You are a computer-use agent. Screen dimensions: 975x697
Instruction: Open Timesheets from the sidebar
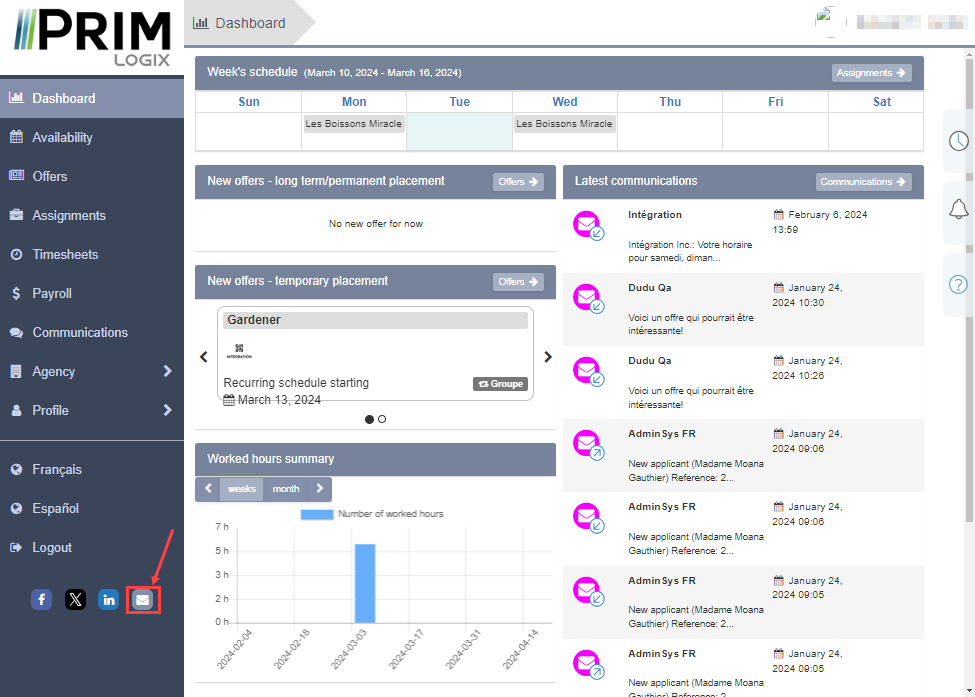(65, 255)
